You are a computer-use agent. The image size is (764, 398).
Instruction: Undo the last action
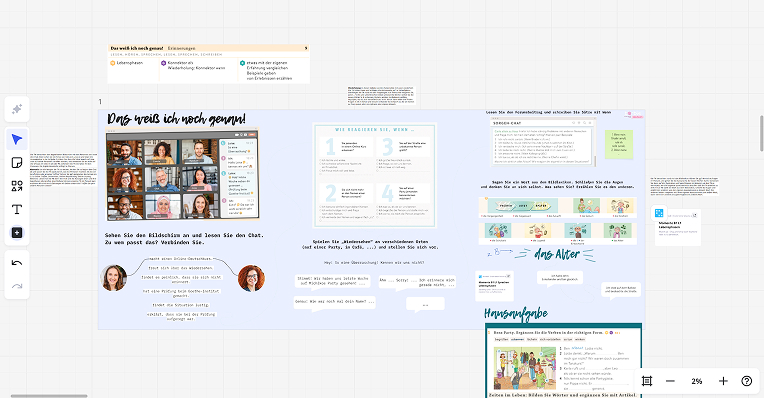(x=17, y=264)
